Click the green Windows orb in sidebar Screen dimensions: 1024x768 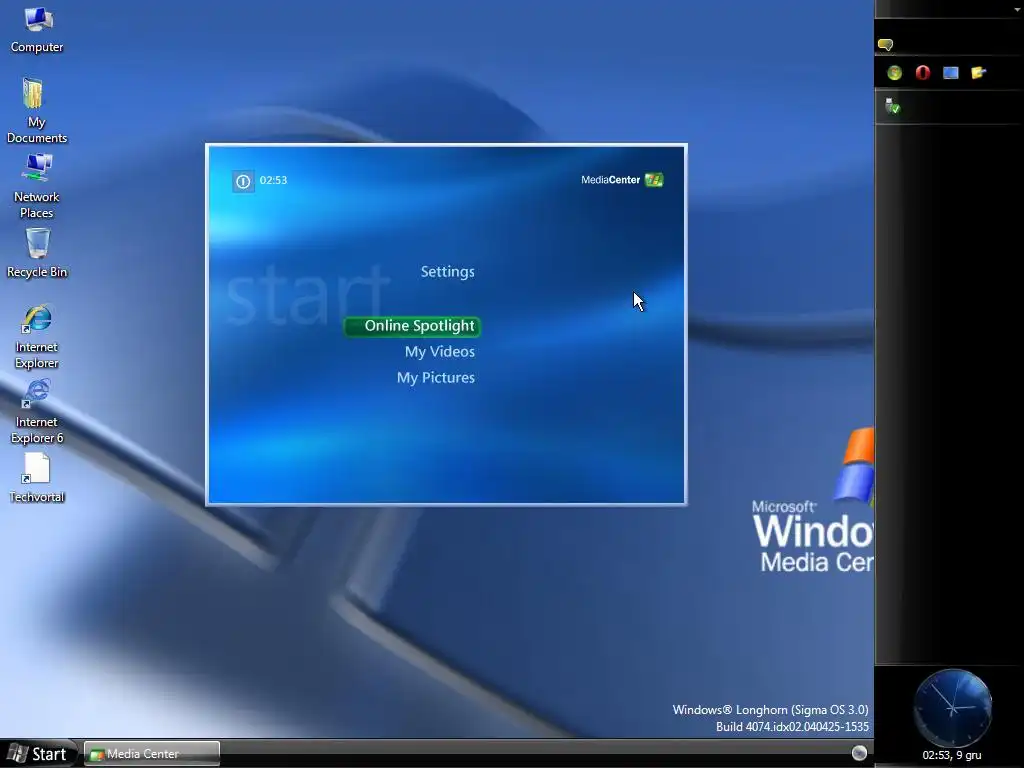click(x=895, y=73)
